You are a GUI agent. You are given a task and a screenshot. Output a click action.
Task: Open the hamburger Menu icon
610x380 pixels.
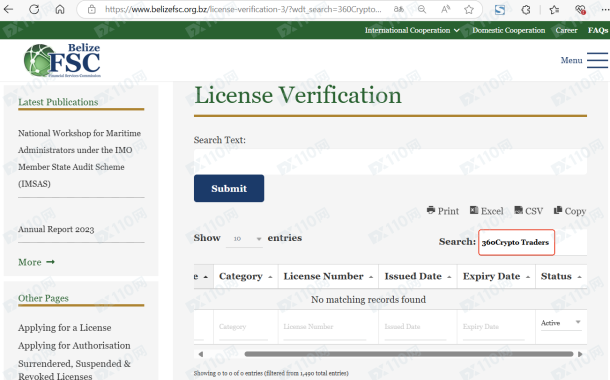point(598,60)
